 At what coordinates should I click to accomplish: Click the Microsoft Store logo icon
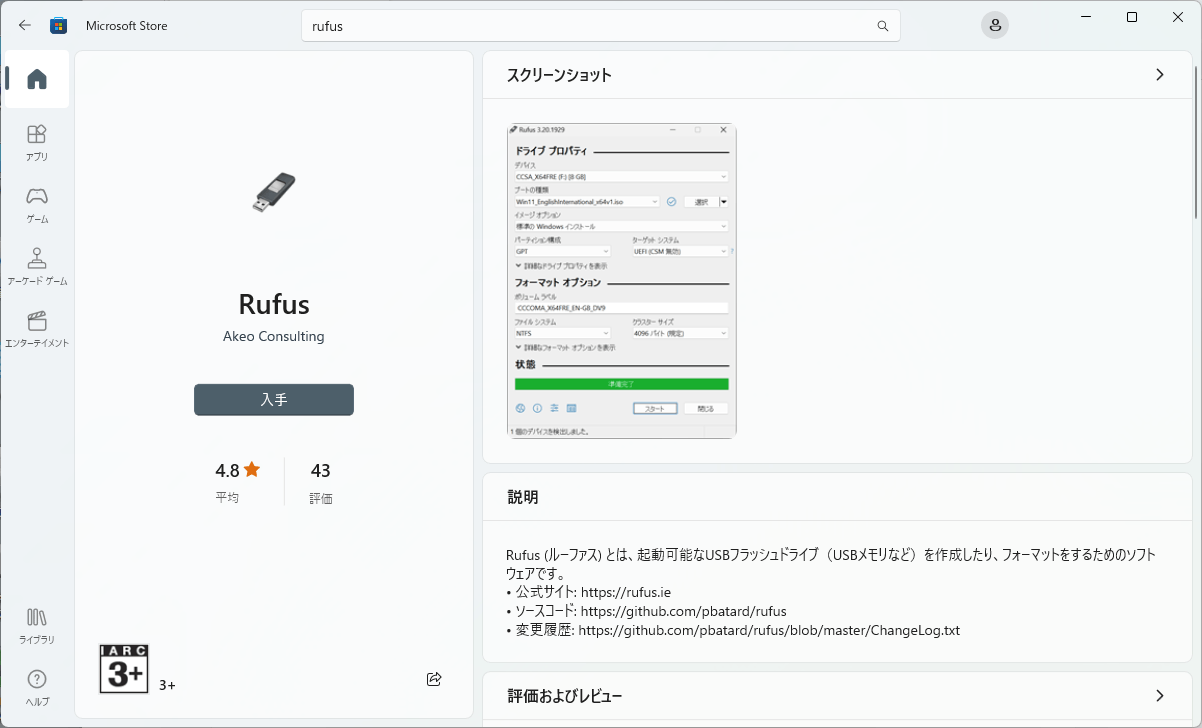(59, 25)
